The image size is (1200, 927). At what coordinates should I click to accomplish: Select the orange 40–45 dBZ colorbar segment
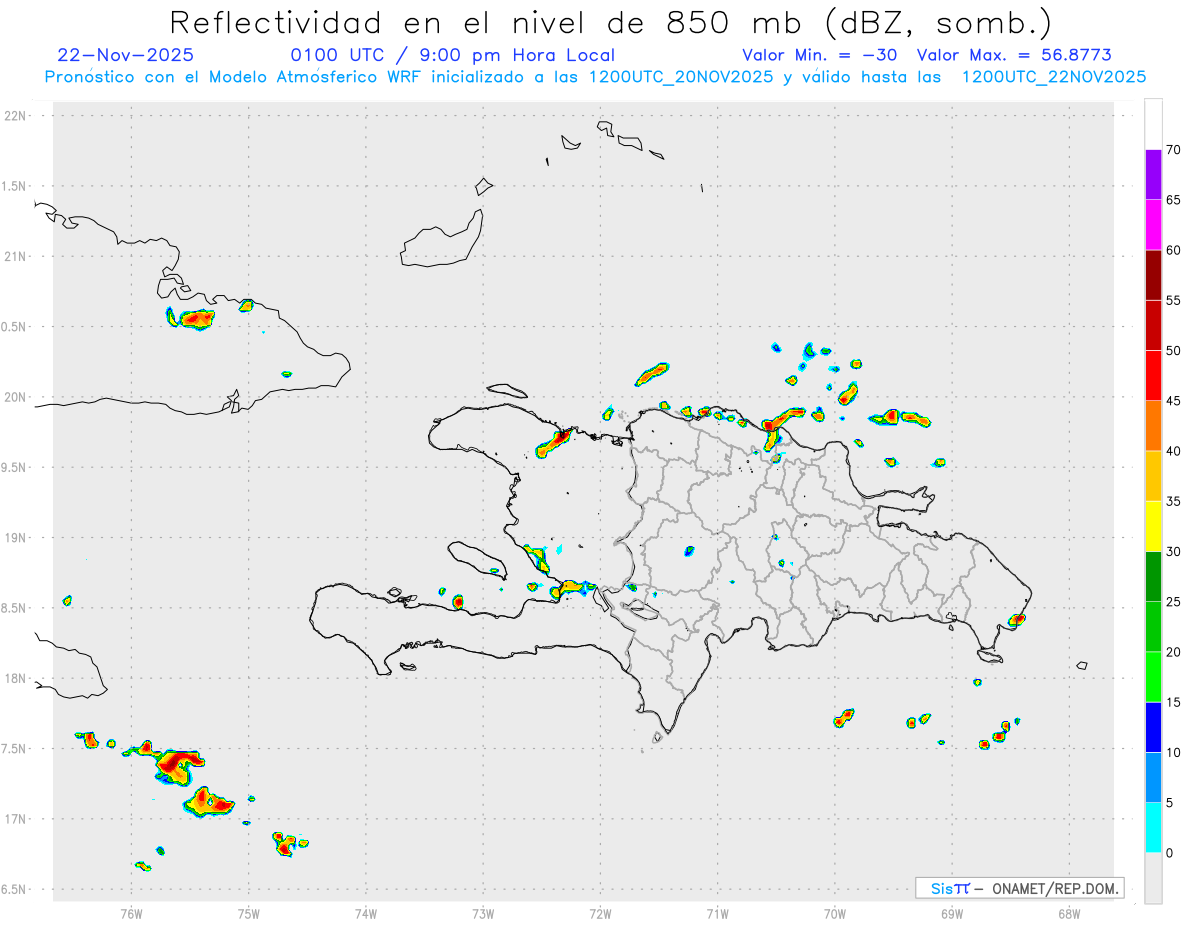[1153, 426]
